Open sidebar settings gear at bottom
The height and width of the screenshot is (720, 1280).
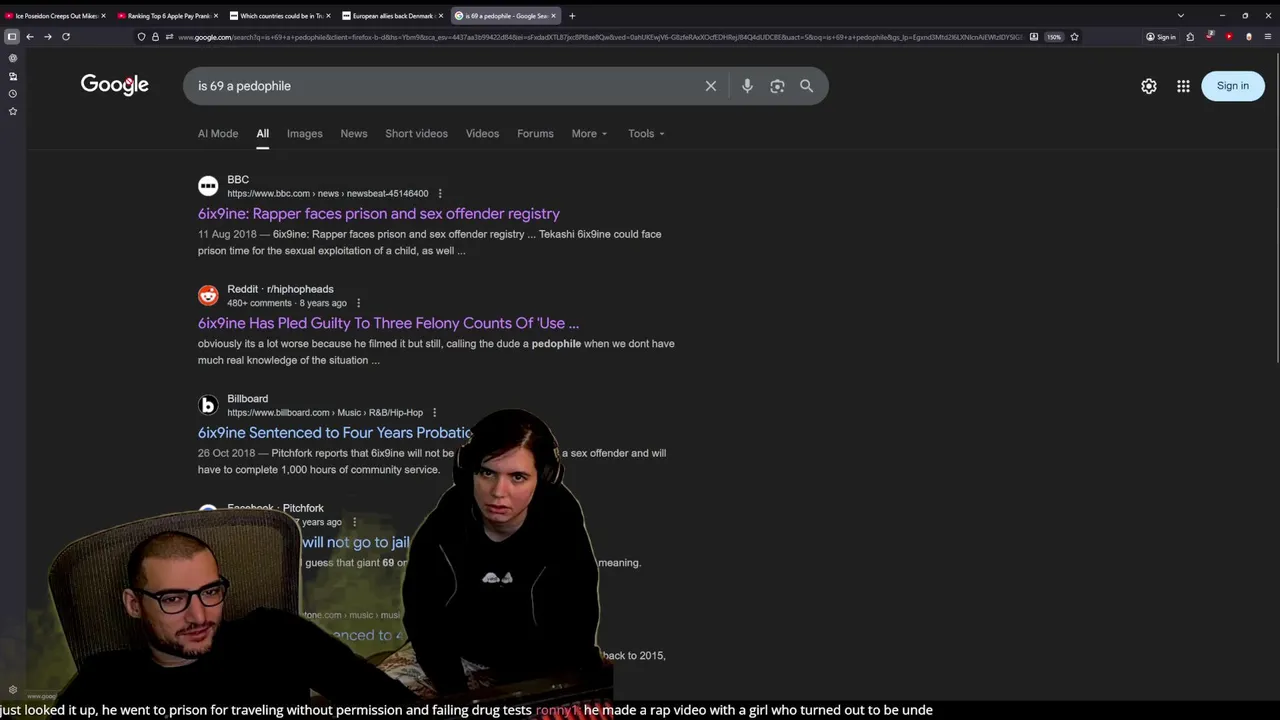pyautogui.click(x=13, y=690)
